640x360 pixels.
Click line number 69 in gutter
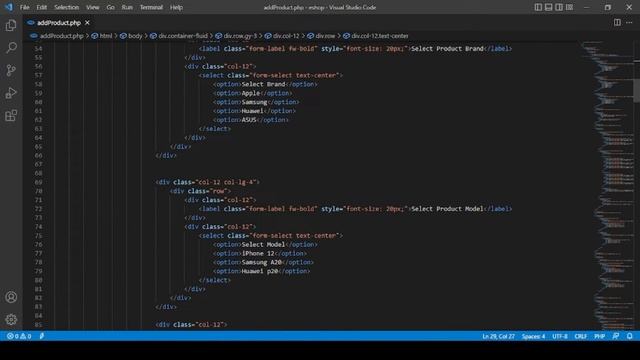coord(38,182)
